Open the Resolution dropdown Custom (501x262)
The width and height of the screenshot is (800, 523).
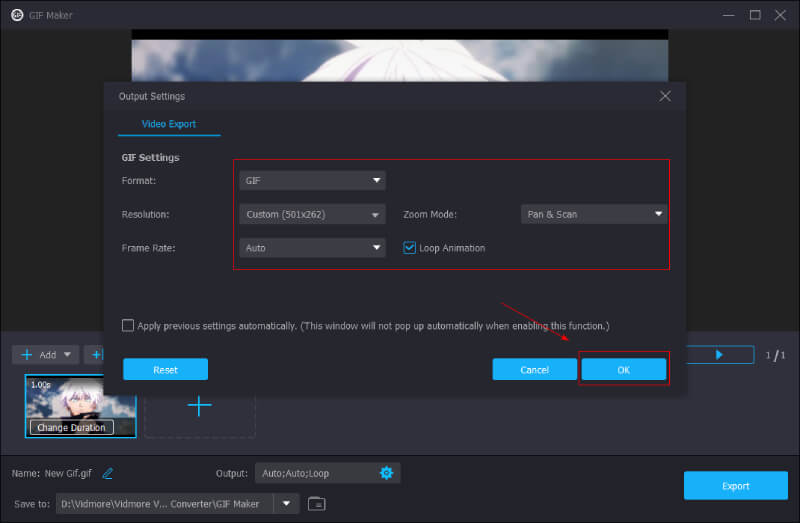313,214
